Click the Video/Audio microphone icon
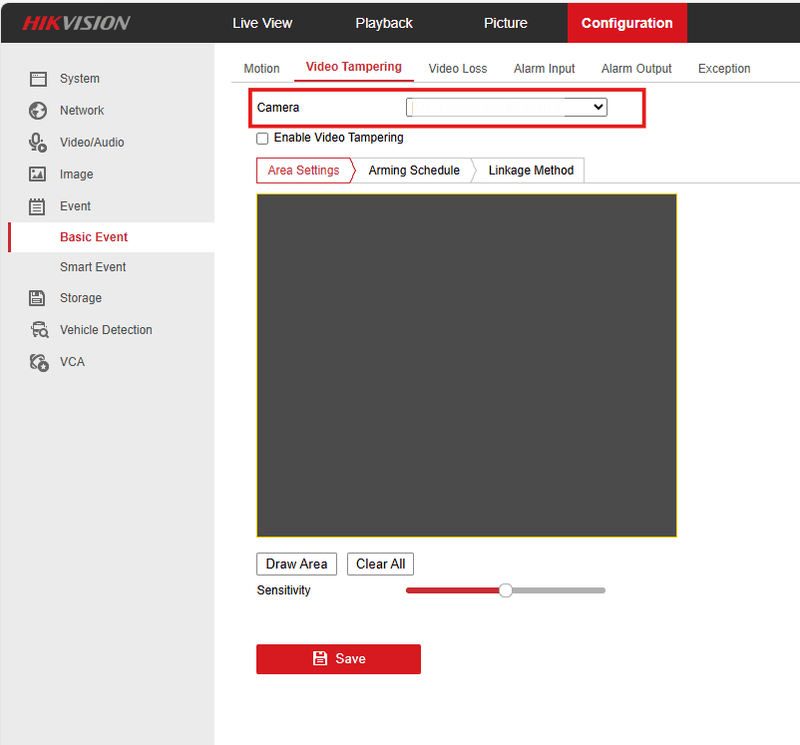 38,142
